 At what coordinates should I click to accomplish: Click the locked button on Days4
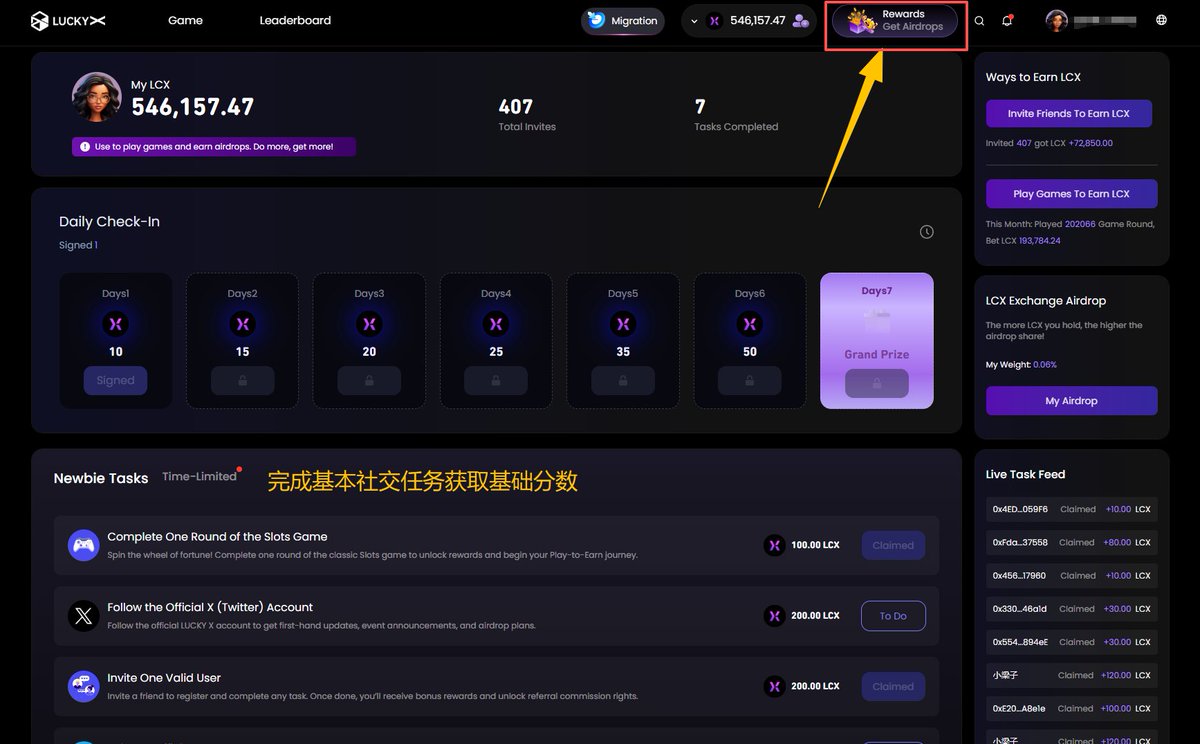tap(496, 380)
